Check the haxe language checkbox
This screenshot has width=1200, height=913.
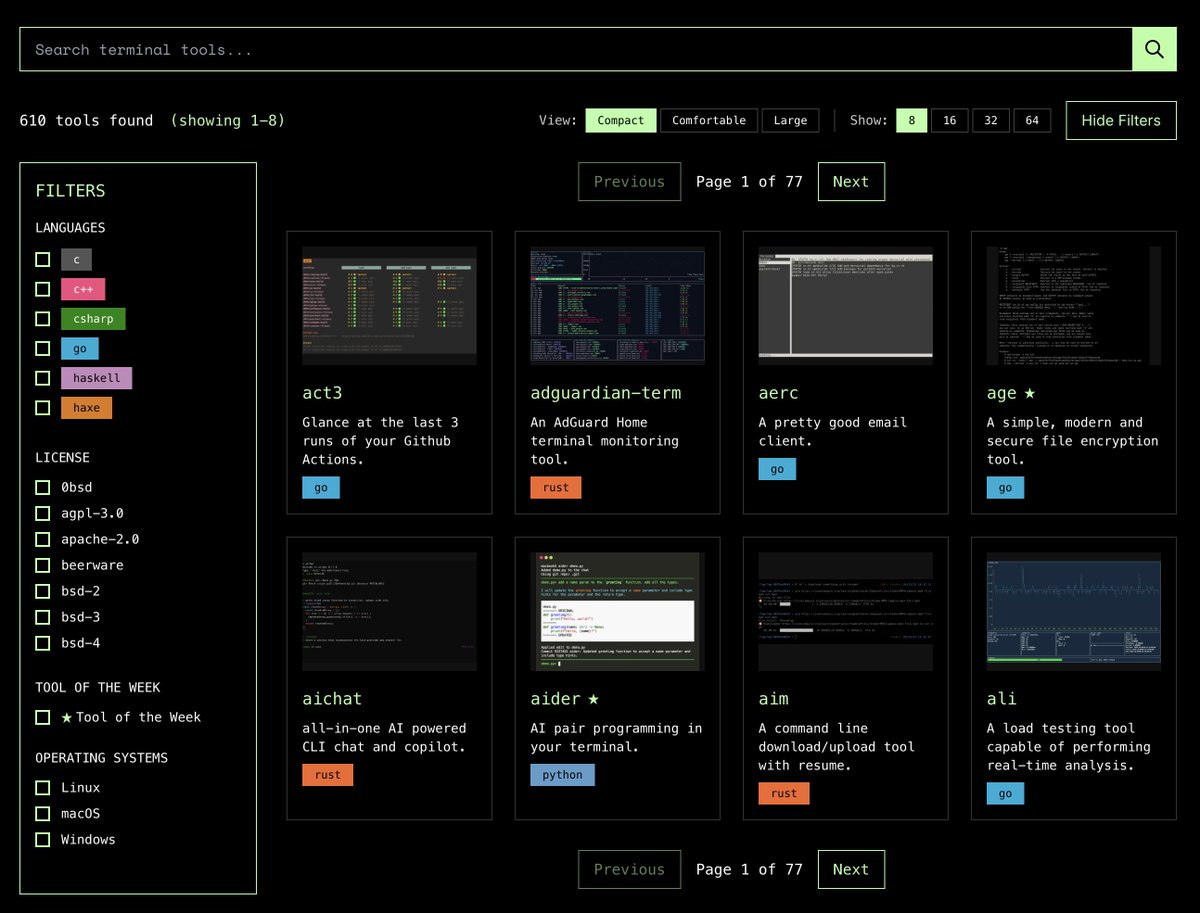[x=43, y=408]
